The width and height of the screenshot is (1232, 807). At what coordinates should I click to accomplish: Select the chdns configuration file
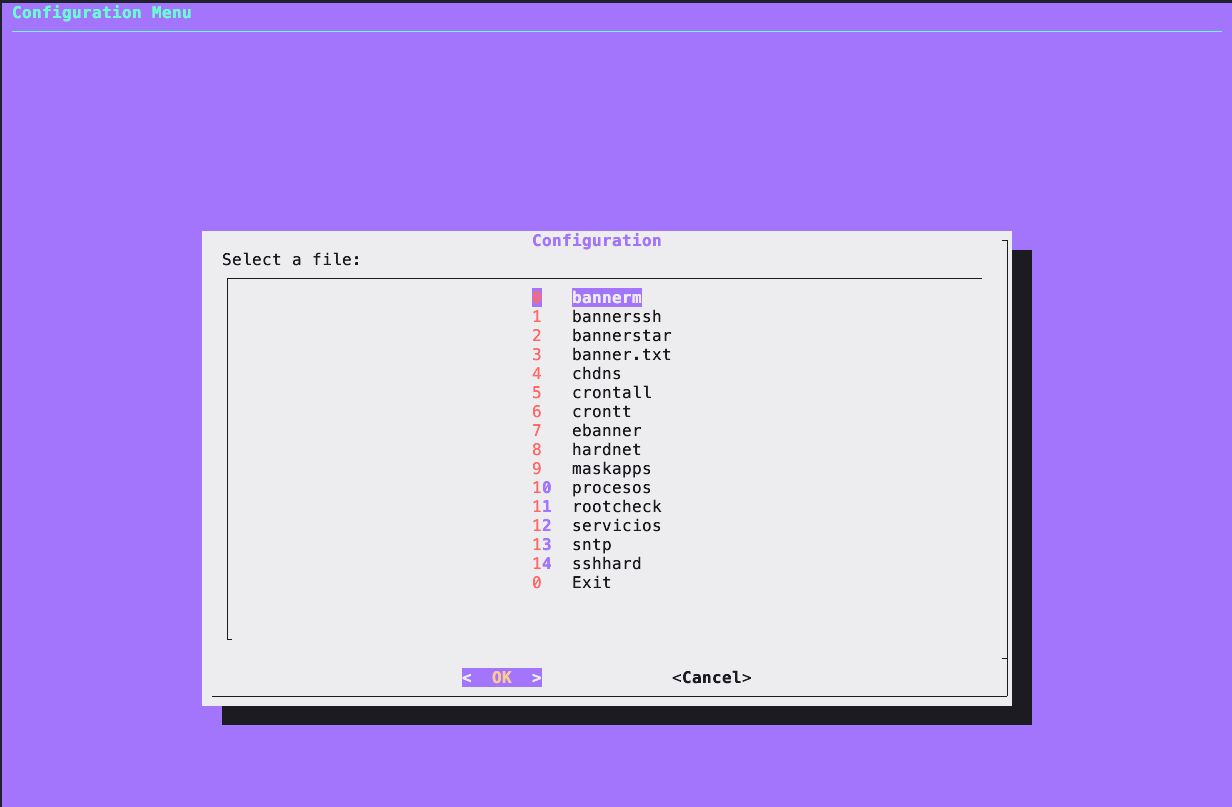point(596,374)
